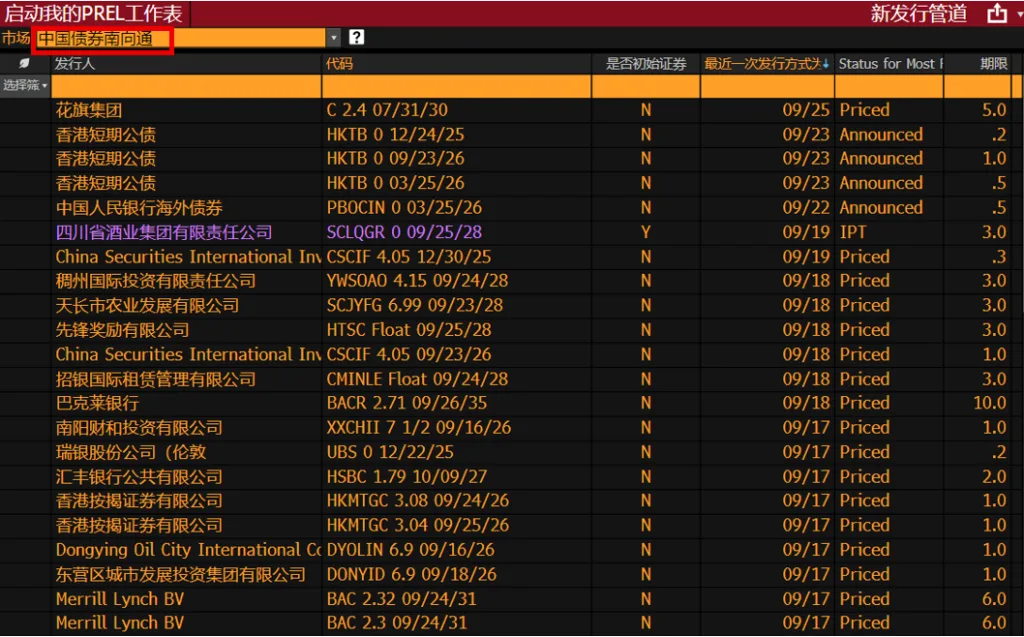Expand the 选择筛 filter dropdown
This screenshot has height=637, width=1024.
(25, 86)
